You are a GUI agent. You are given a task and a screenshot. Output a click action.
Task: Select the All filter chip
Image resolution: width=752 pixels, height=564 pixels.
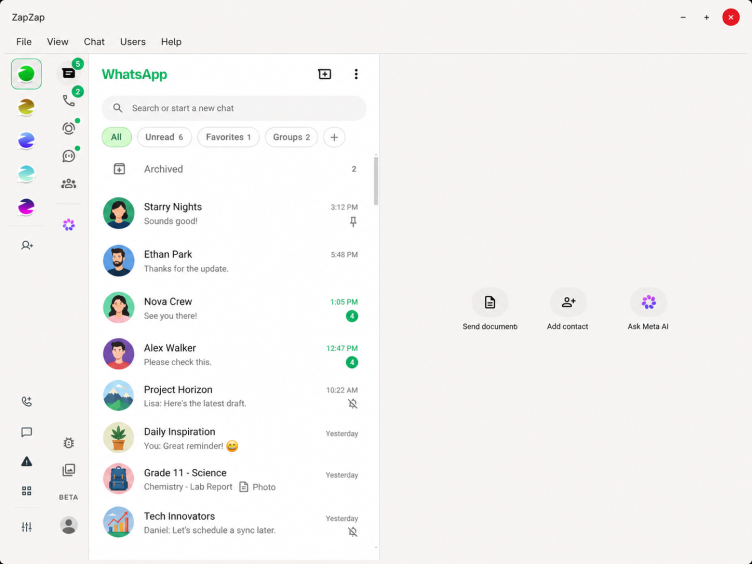coord(117,137)
